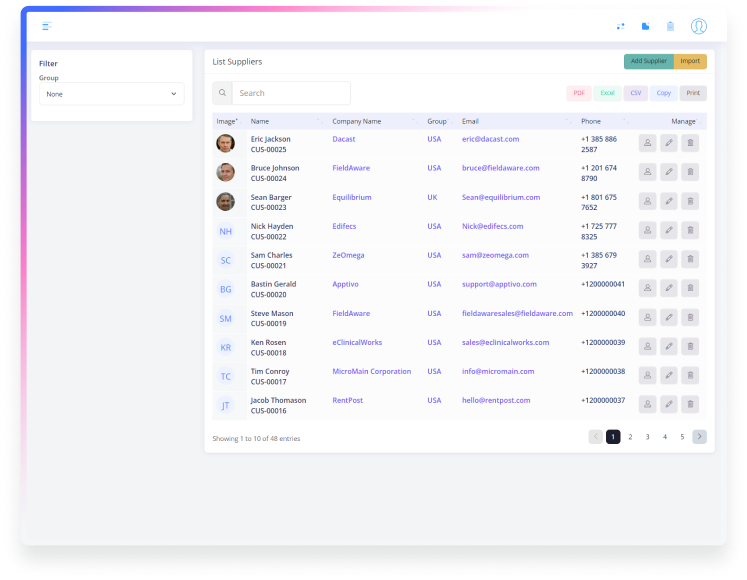
Task: View contact for Bastin Gerald
Action: click(x=647, y=288)
